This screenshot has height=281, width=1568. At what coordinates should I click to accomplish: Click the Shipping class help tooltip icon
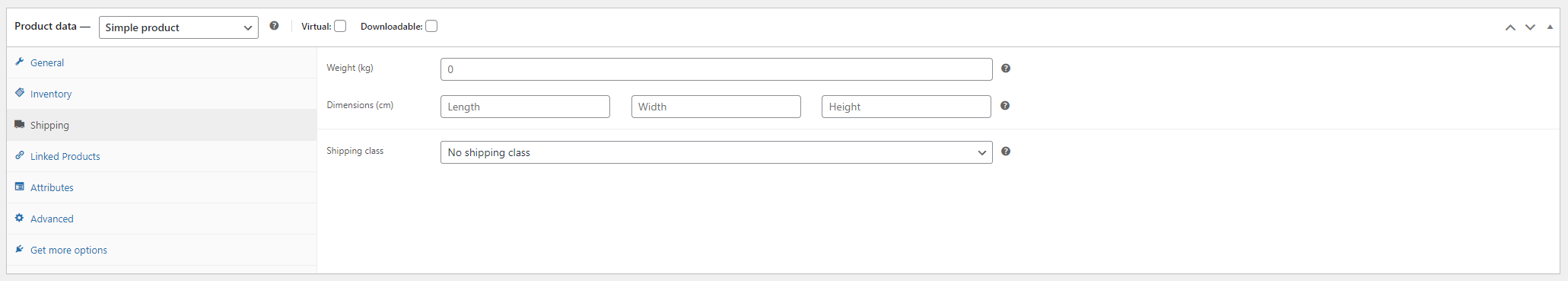1006,152
